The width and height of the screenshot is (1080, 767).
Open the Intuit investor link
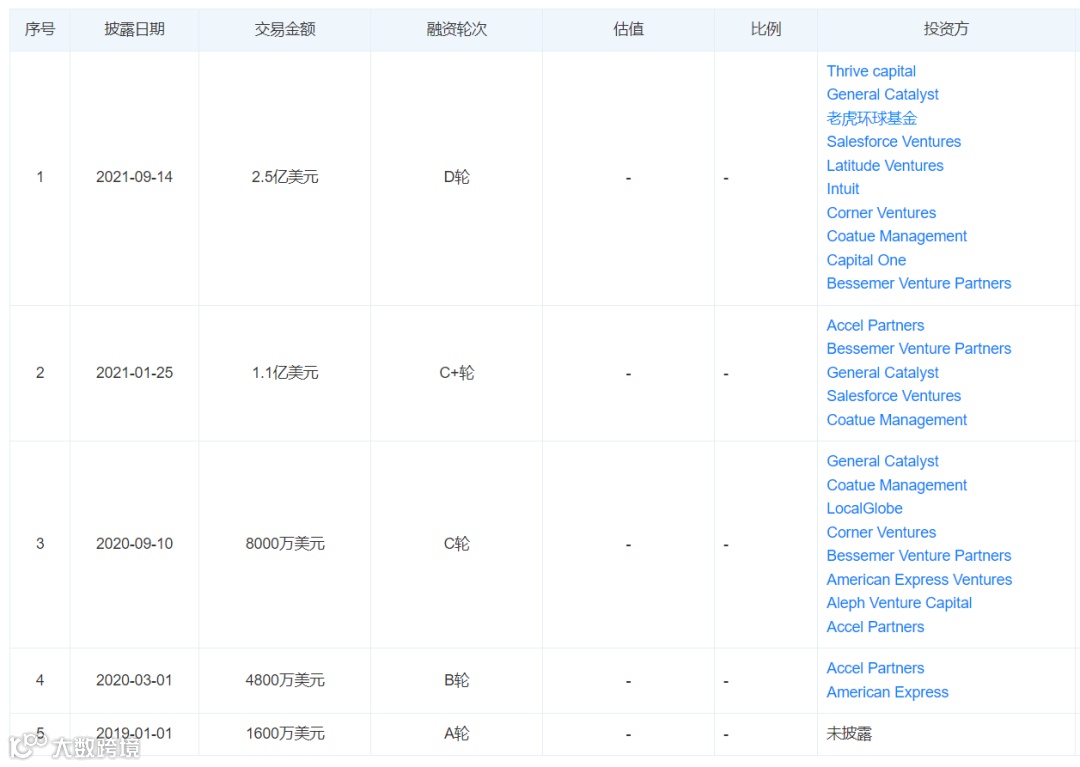click(842, 189)
